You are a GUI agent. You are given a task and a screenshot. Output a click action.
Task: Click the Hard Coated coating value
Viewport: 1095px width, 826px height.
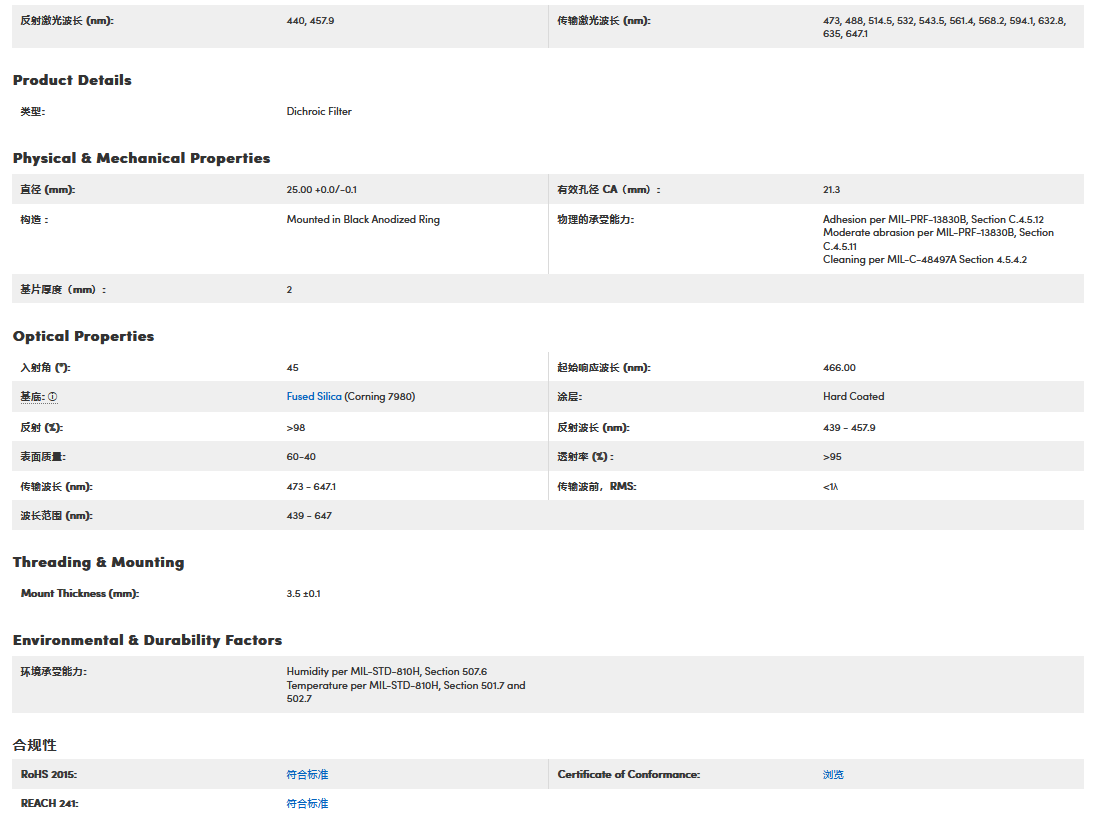853,397
